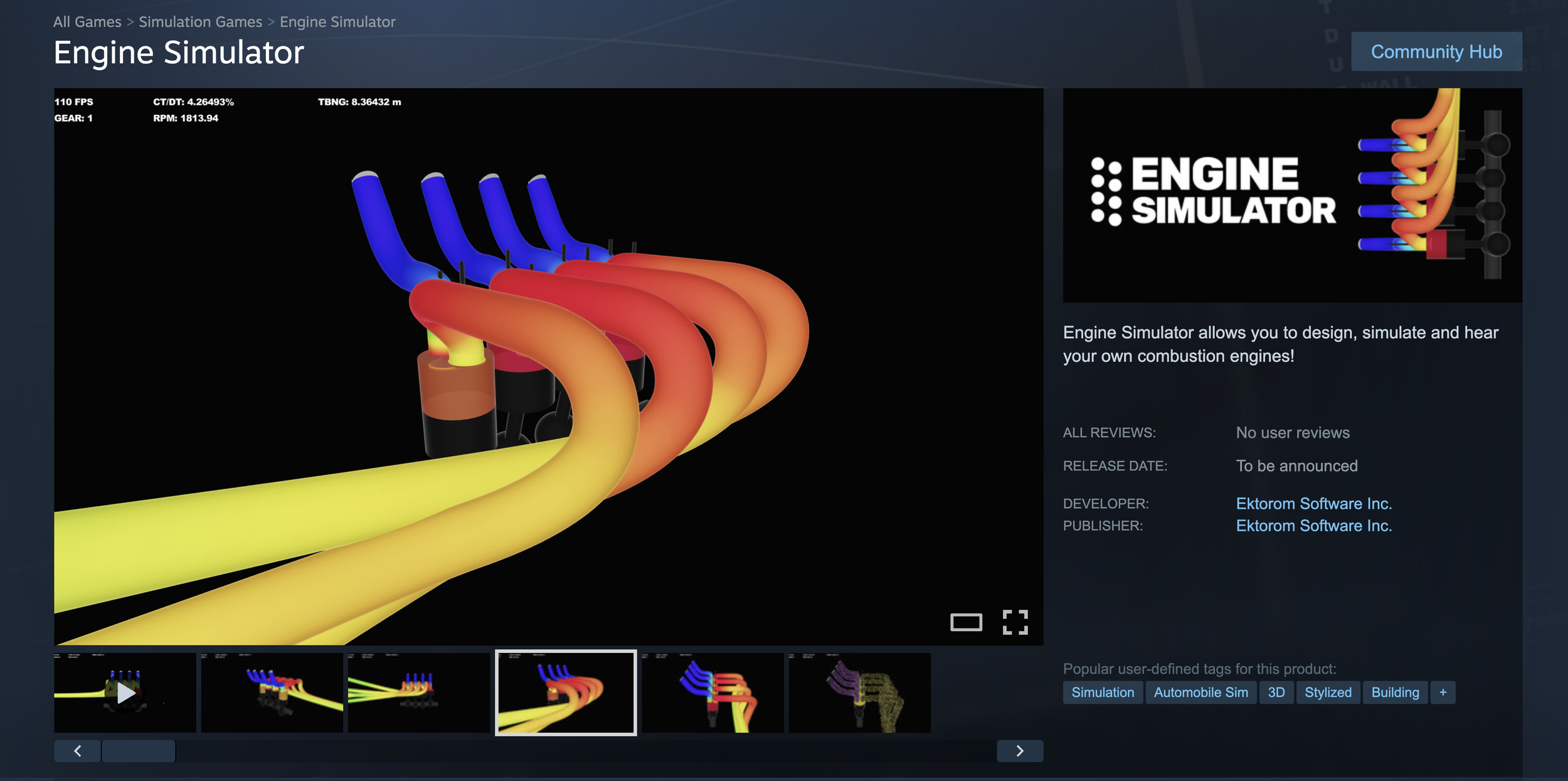Select the Stylized tag
1568x781 pixels.
[1328, 693]
